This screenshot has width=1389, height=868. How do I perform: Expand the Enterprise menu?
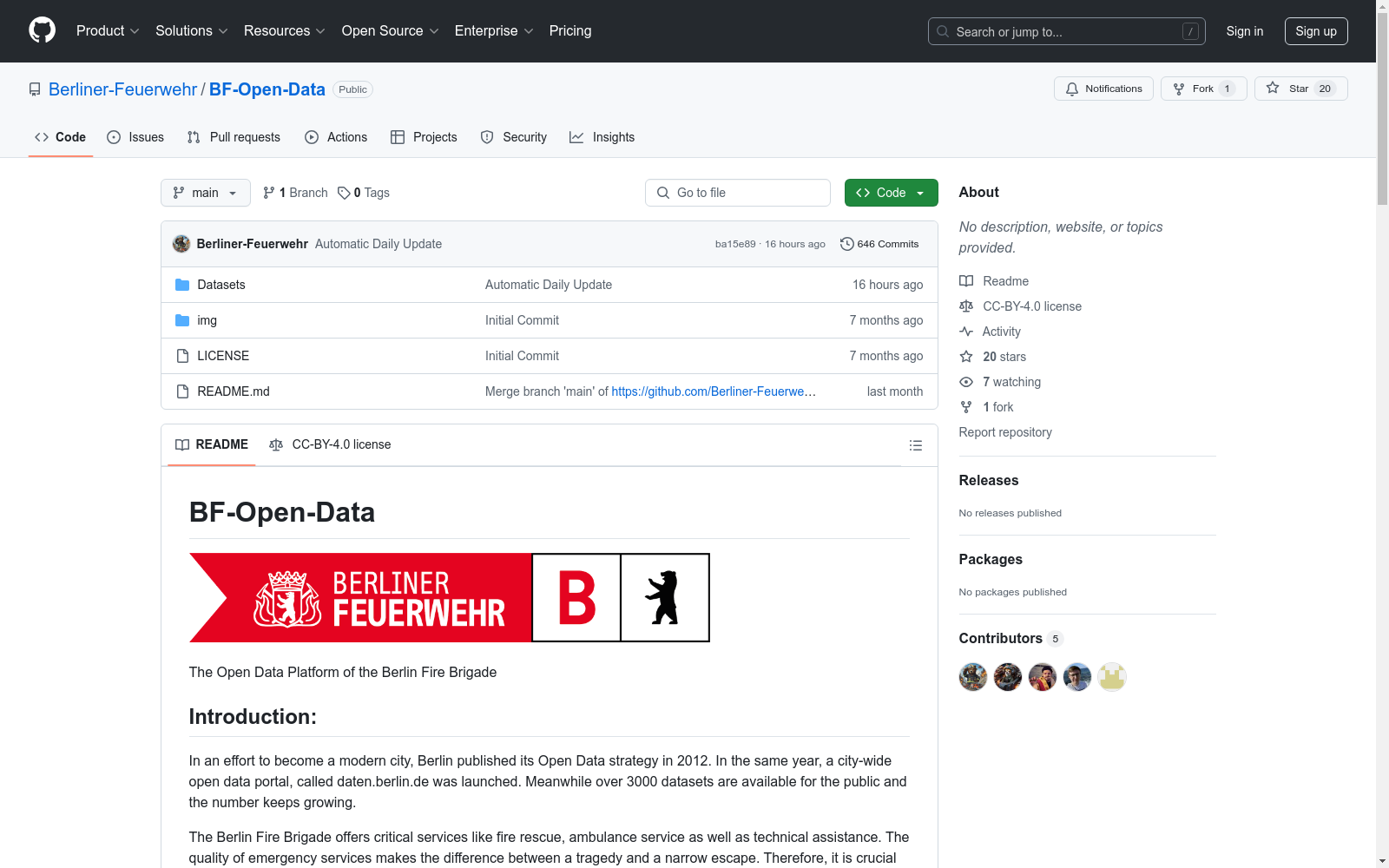(494, 31)
